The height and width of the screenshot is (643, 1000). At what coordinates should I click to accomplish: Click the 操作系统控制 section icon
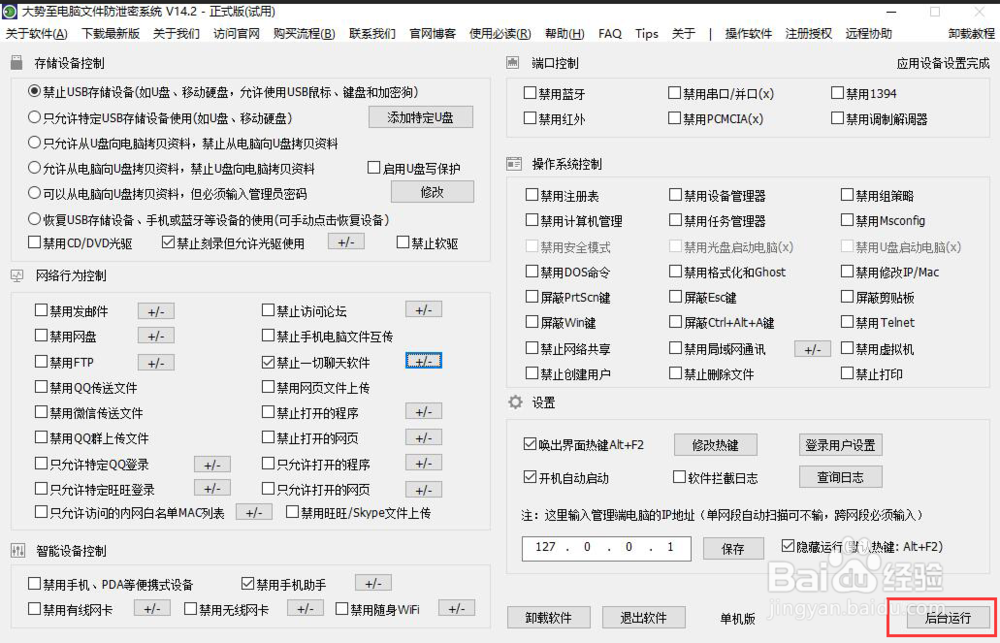point(515,165)
